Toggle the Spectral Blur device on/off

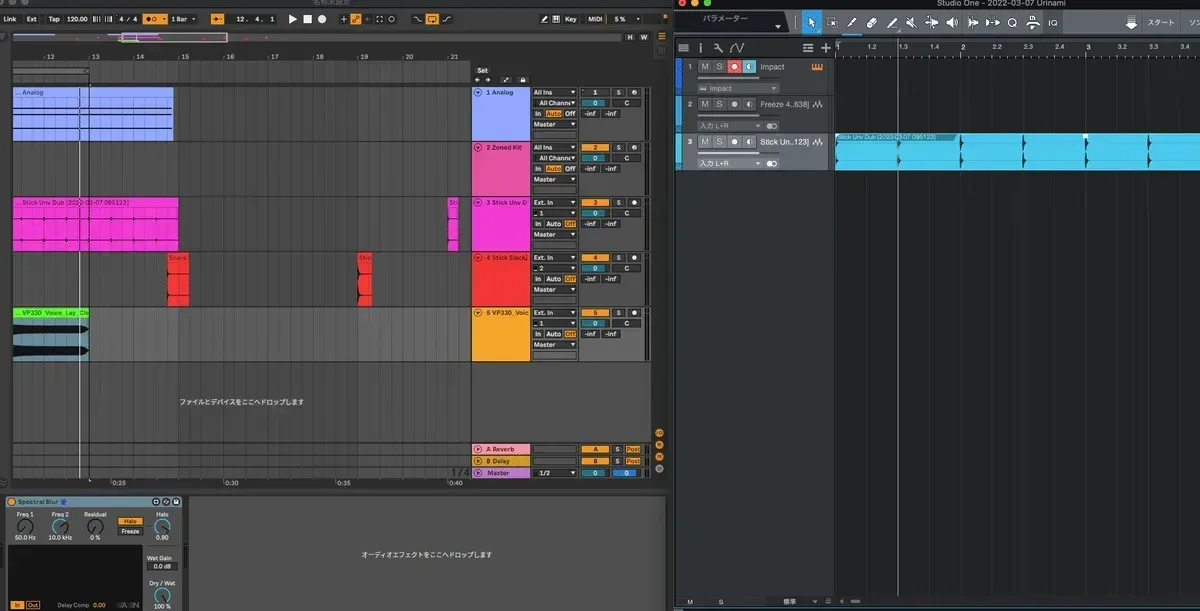click(11, 502)
